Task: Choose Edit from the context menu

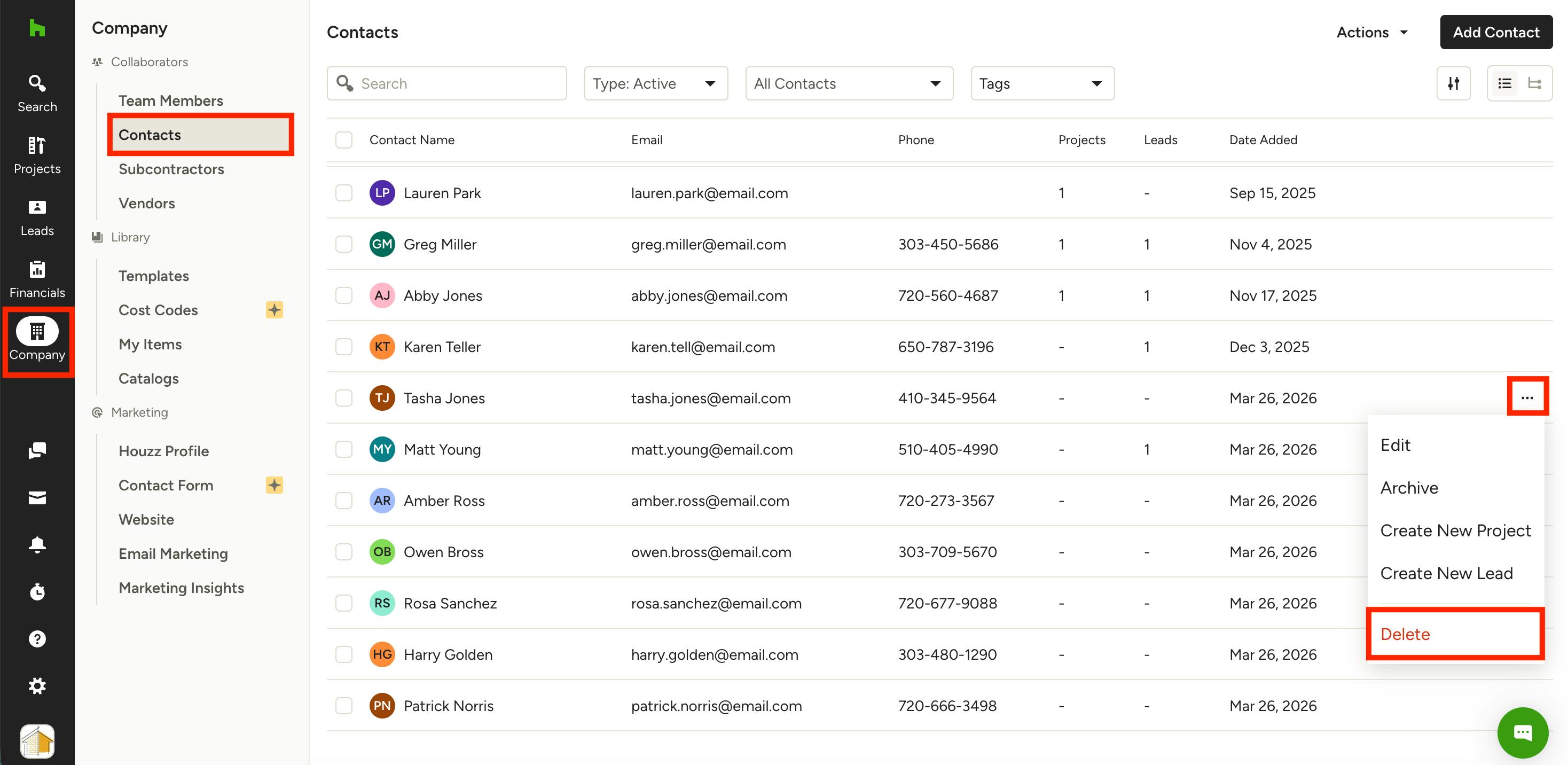Action: [1455, 445]
